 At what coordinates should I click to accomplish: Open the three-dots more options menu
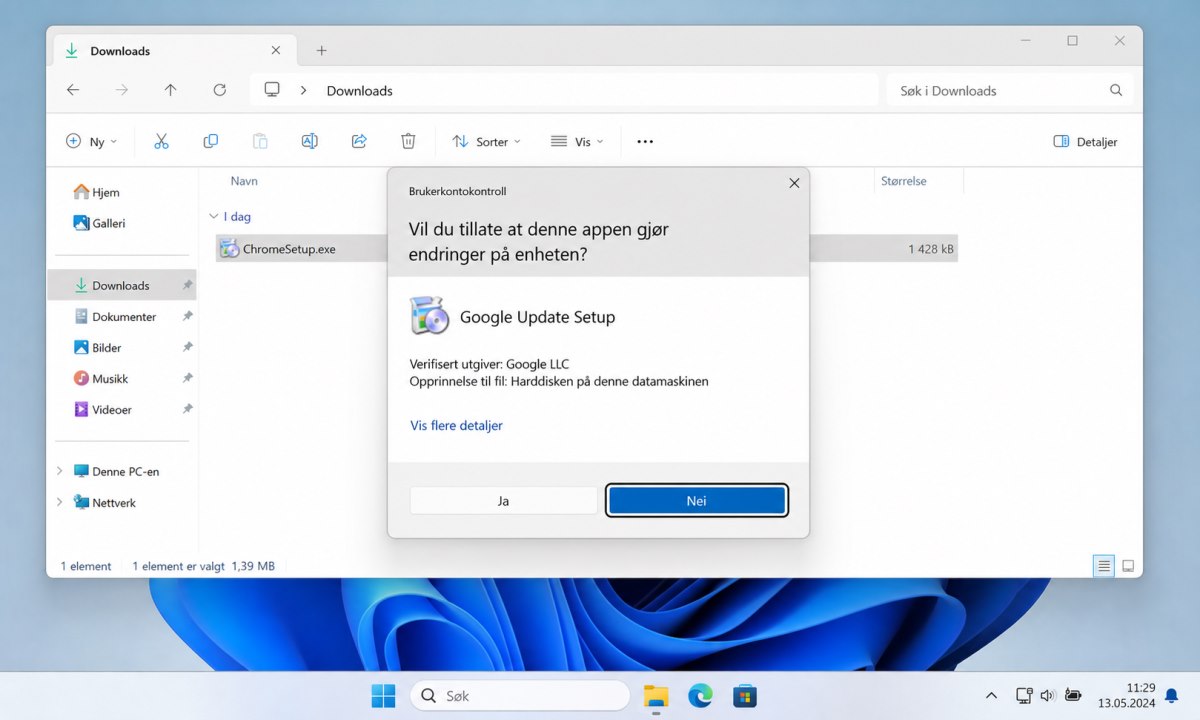[x=645, y=142]
